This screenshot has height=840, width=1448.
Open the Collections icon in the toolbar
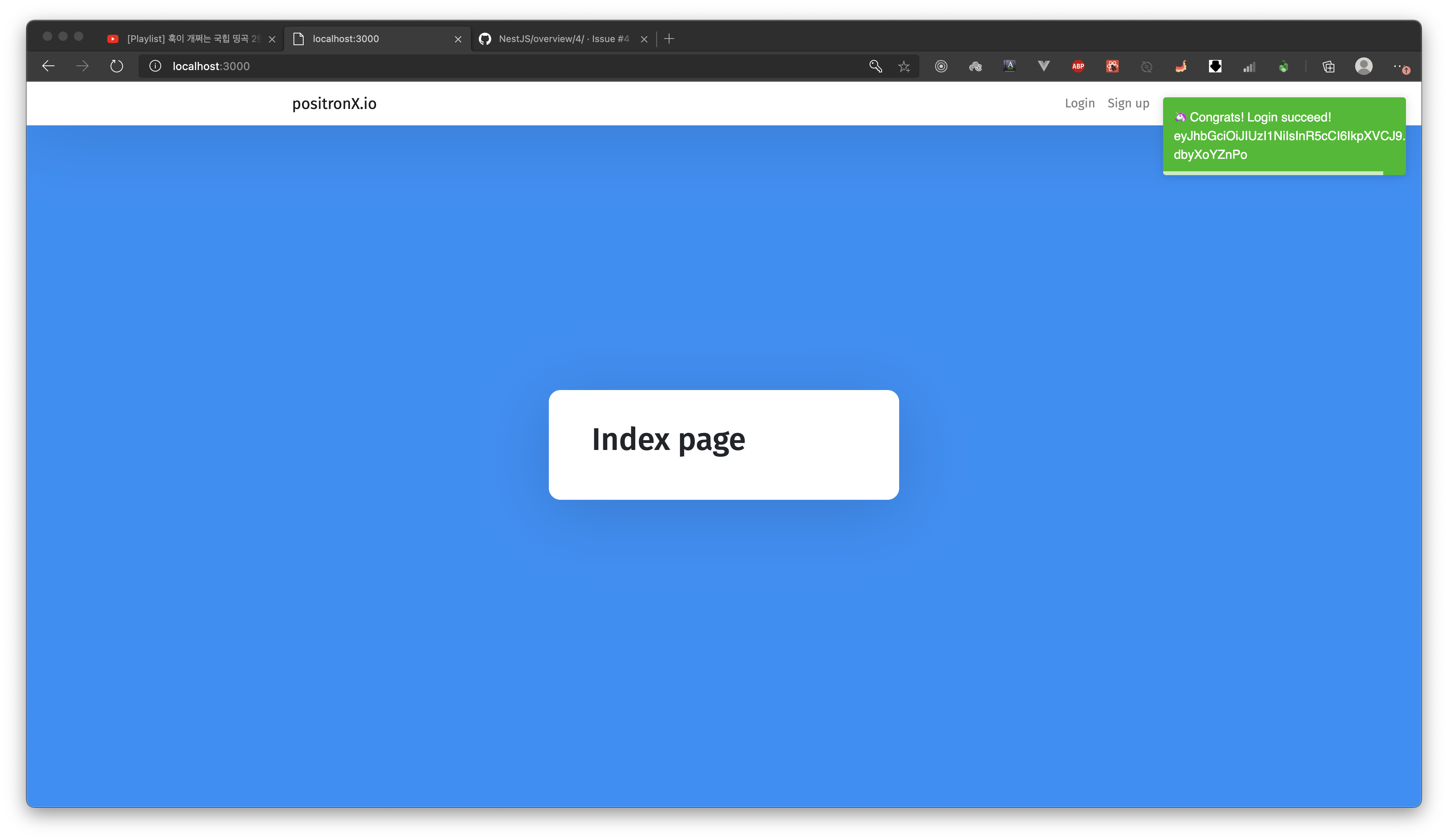[x=1328, y=66]
